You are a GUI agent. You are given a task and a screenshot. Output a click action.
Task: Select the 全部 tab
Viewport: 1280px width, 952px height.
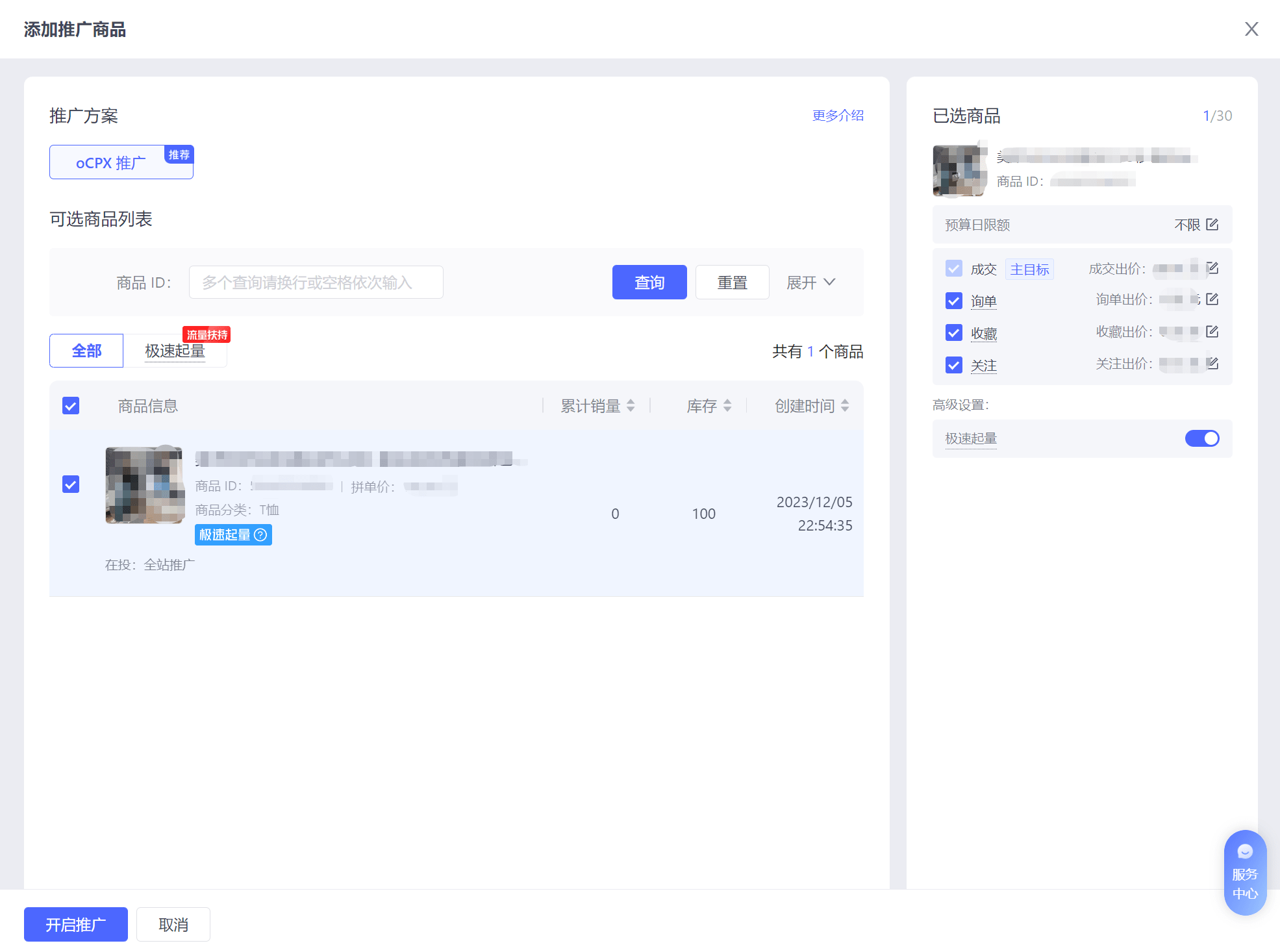(x=86, y=351)
